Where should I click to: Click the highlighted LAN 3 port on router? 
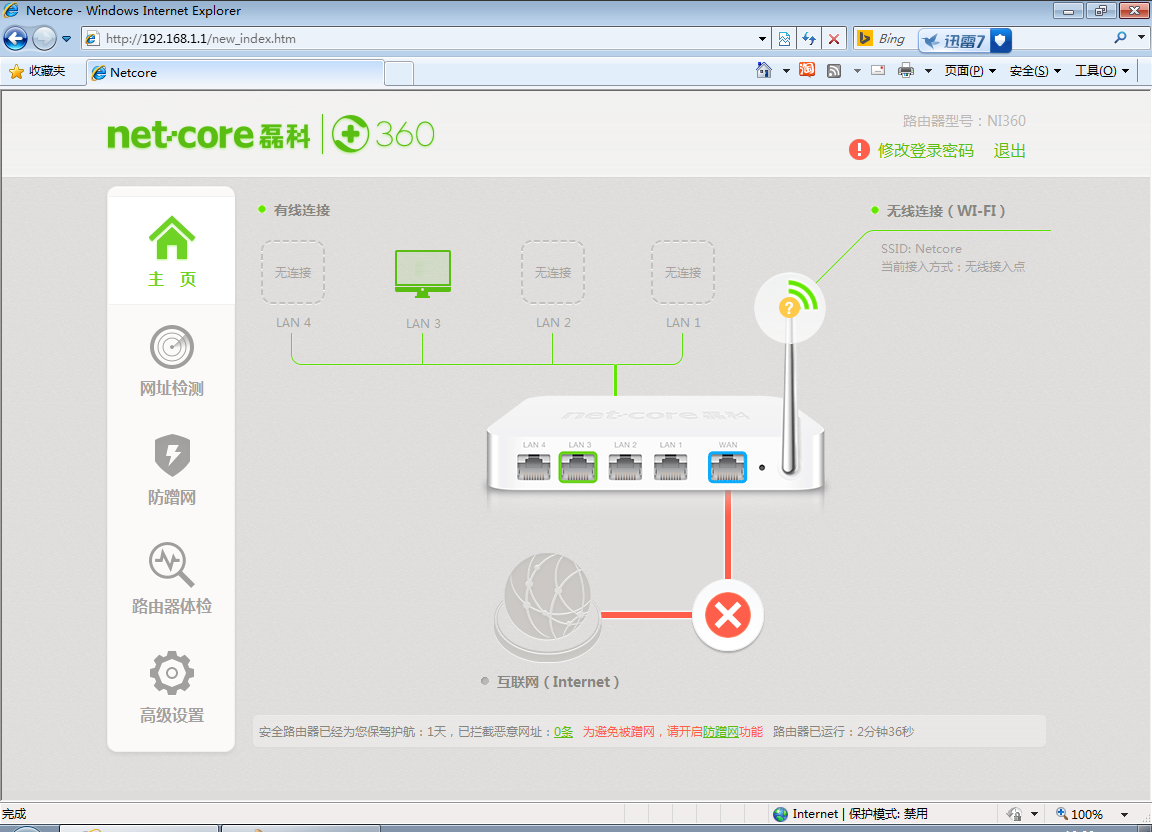[x=578, y=467]
